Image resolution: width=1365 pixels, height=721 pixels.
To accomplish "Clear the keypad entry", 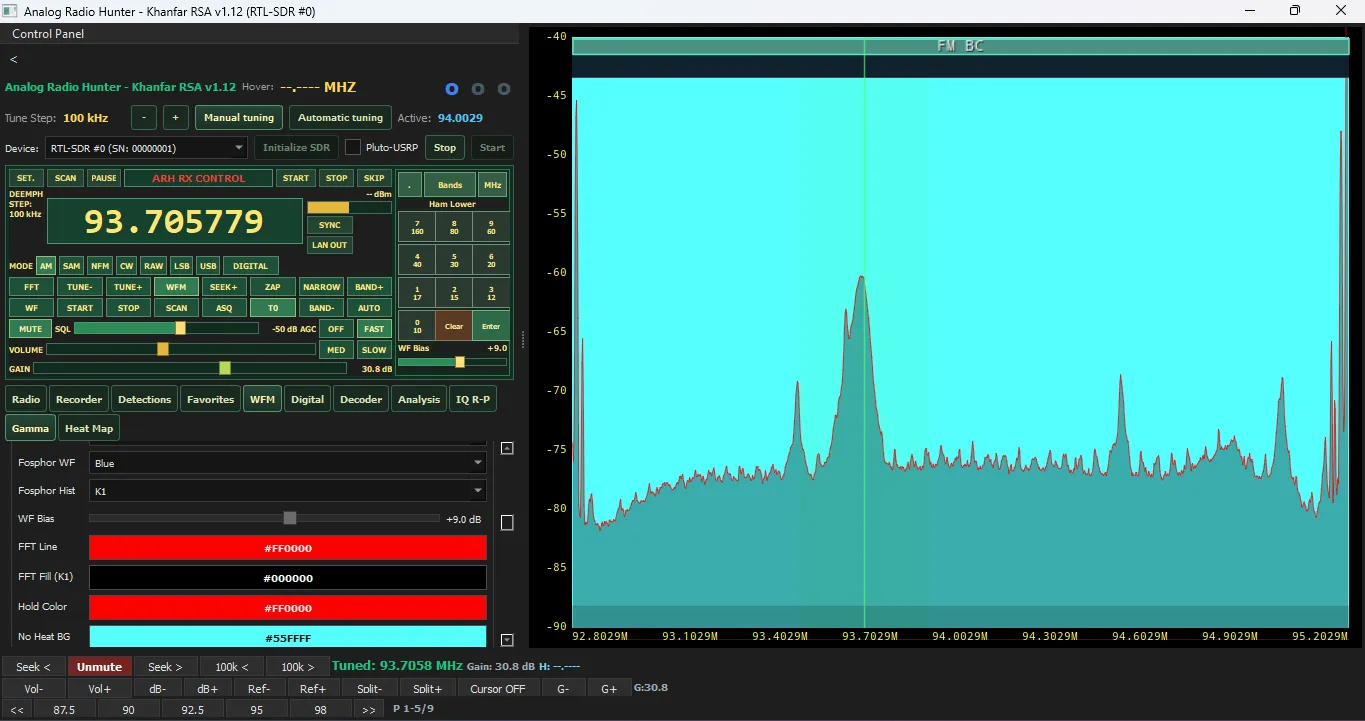I will [x=454, y=326].
